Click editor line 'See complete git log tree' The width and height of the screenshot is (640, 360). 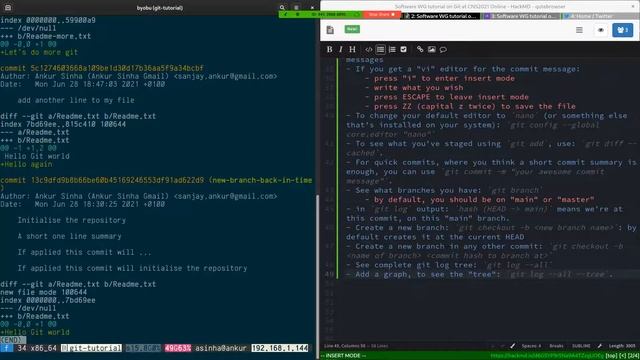(449, 265)
